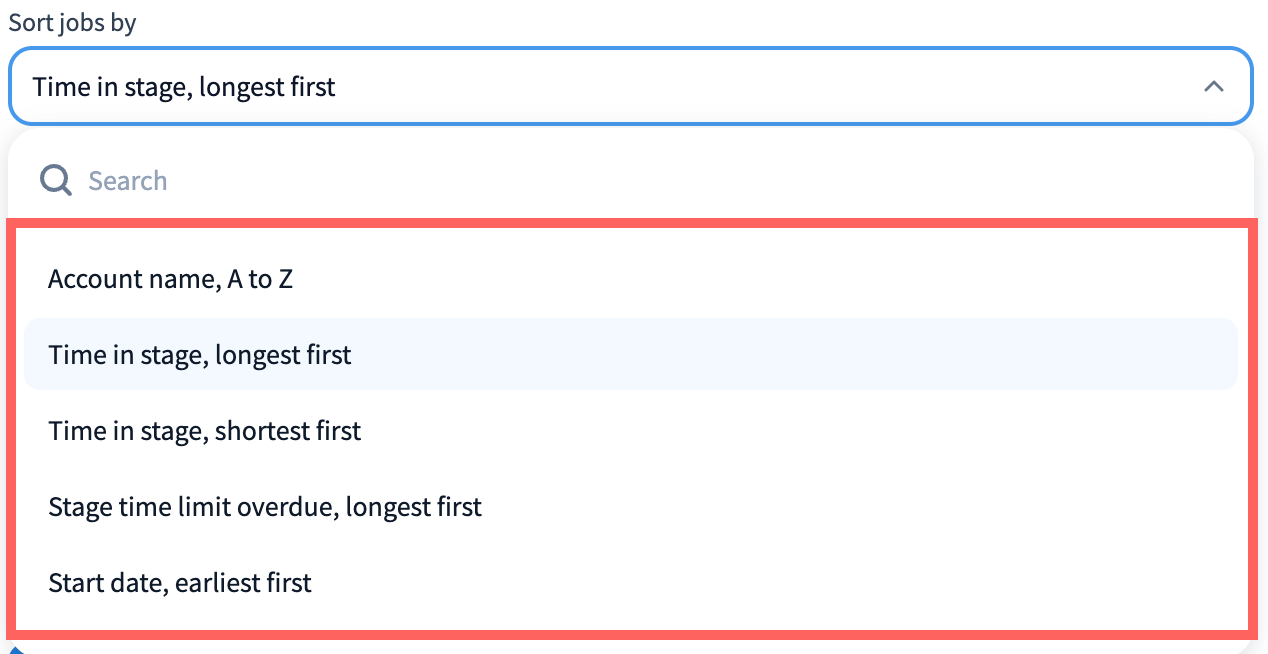Click the selected value in the blue-outlined sort box
Image resolution: width=1268 pixels, height=654 pixels.
coord(184,87)
